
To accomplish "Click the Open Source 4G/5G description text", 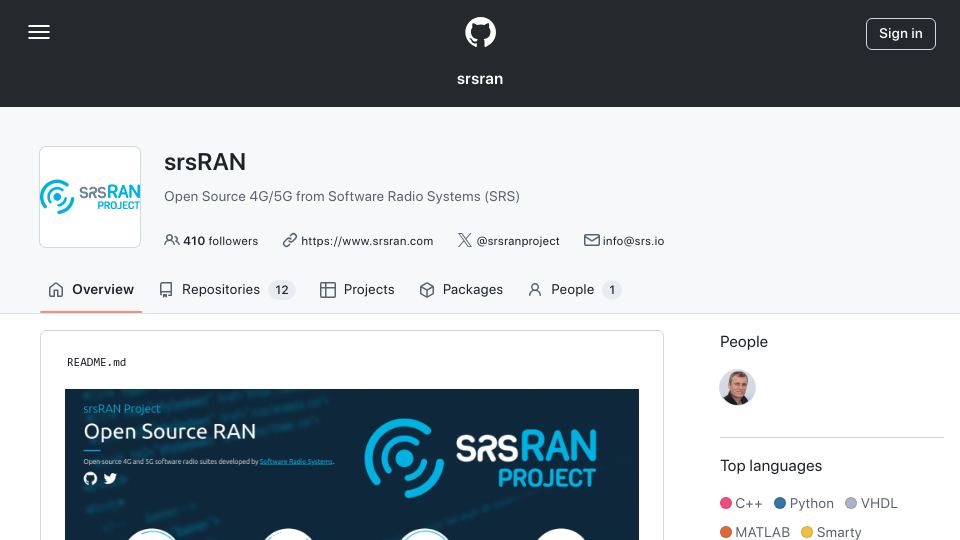I will (x=342, y=197).
